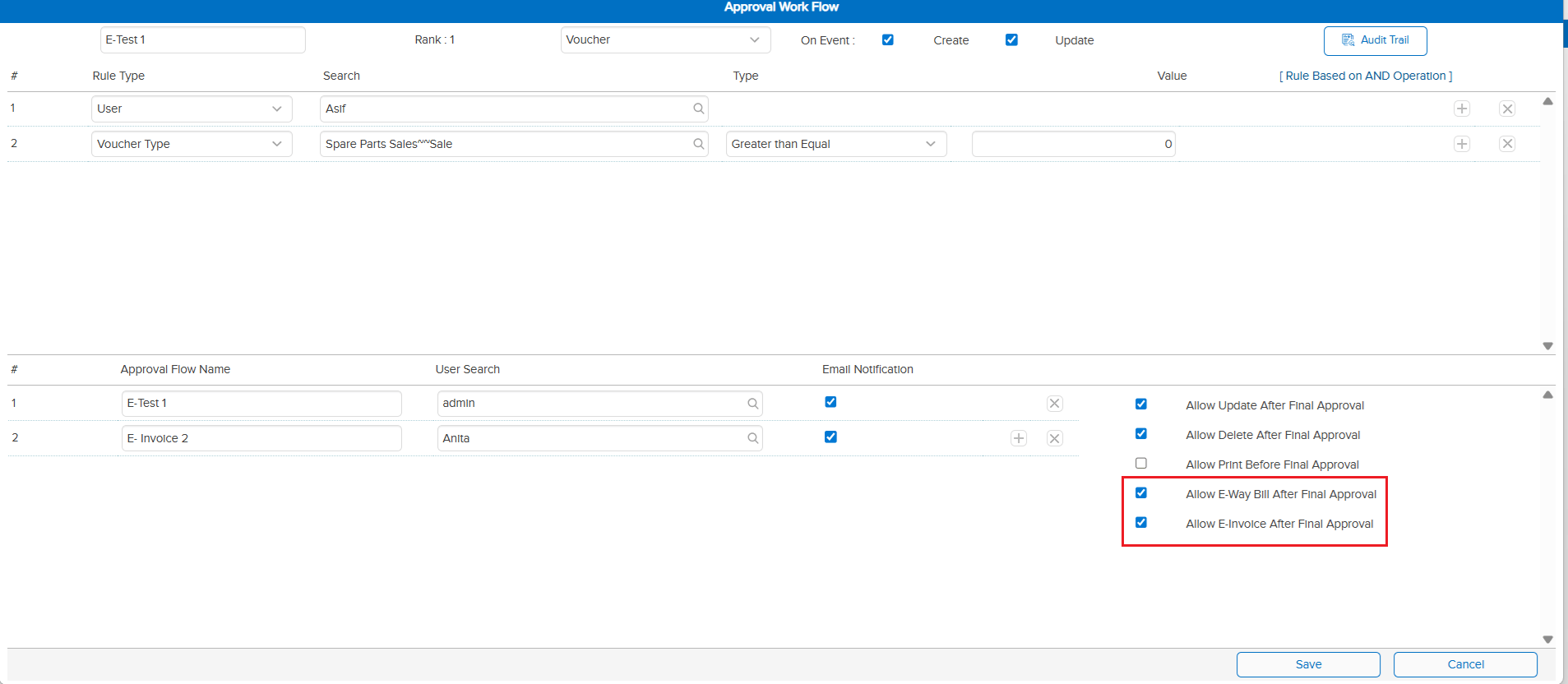The image size is (1568, 684).
Task: Click the E- Invoice 2 name field
Action: click(261, 438)
